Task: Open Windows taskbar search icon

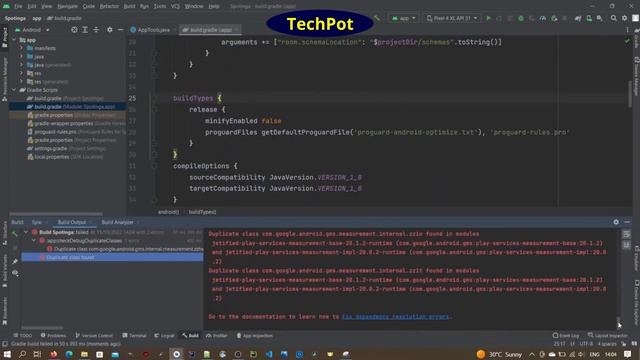Action: [22, 354]
